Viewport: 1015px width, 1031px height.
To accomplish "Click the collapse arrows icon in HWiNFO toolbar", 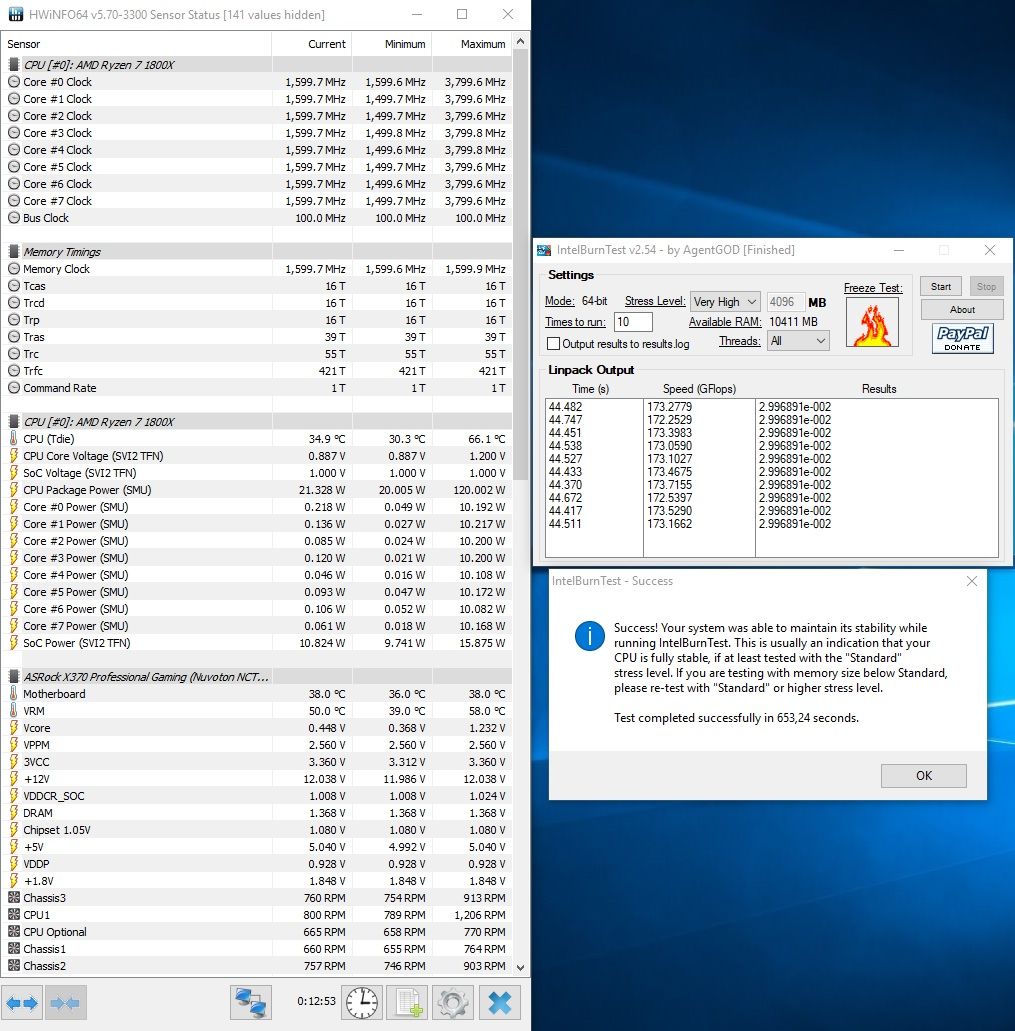I will [65, 1003].
